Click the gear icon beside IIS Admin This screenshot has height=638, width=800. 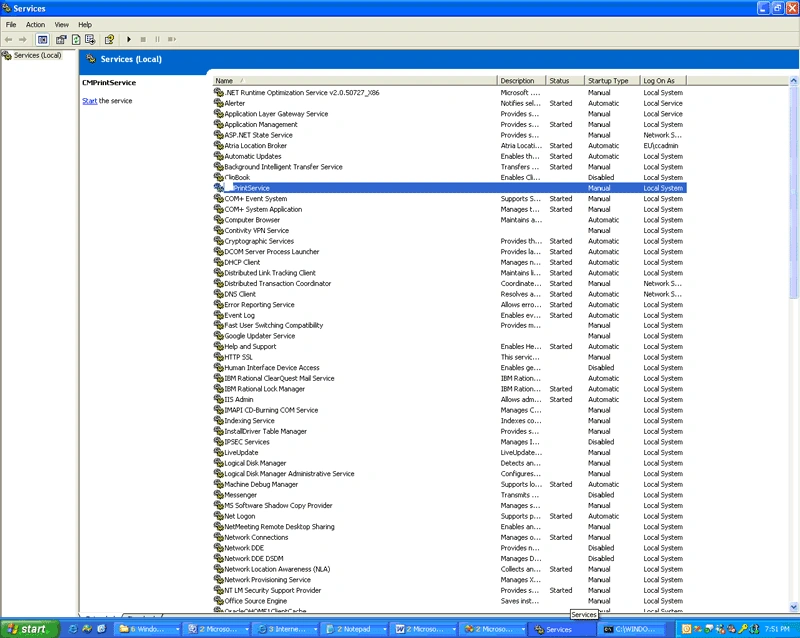[218, 400]
